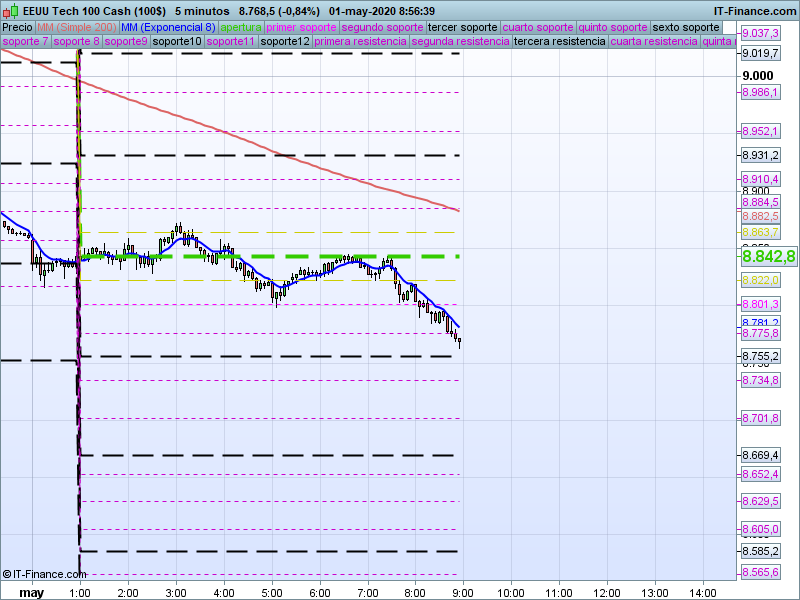
Task: Click the sexto soporte label
Action: (x=686, y=27)
